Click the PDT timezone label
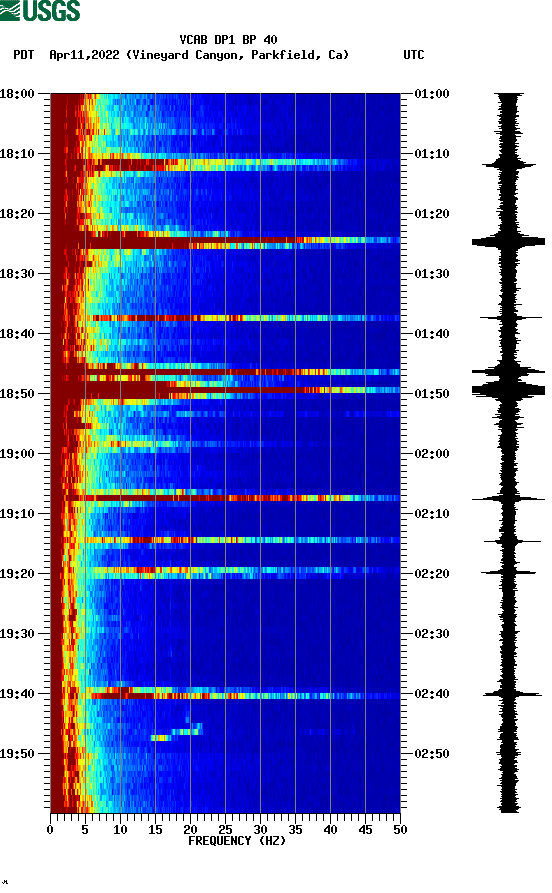This screenshot has height=893, width=552. pyautogui.click(x=23, y=55)
